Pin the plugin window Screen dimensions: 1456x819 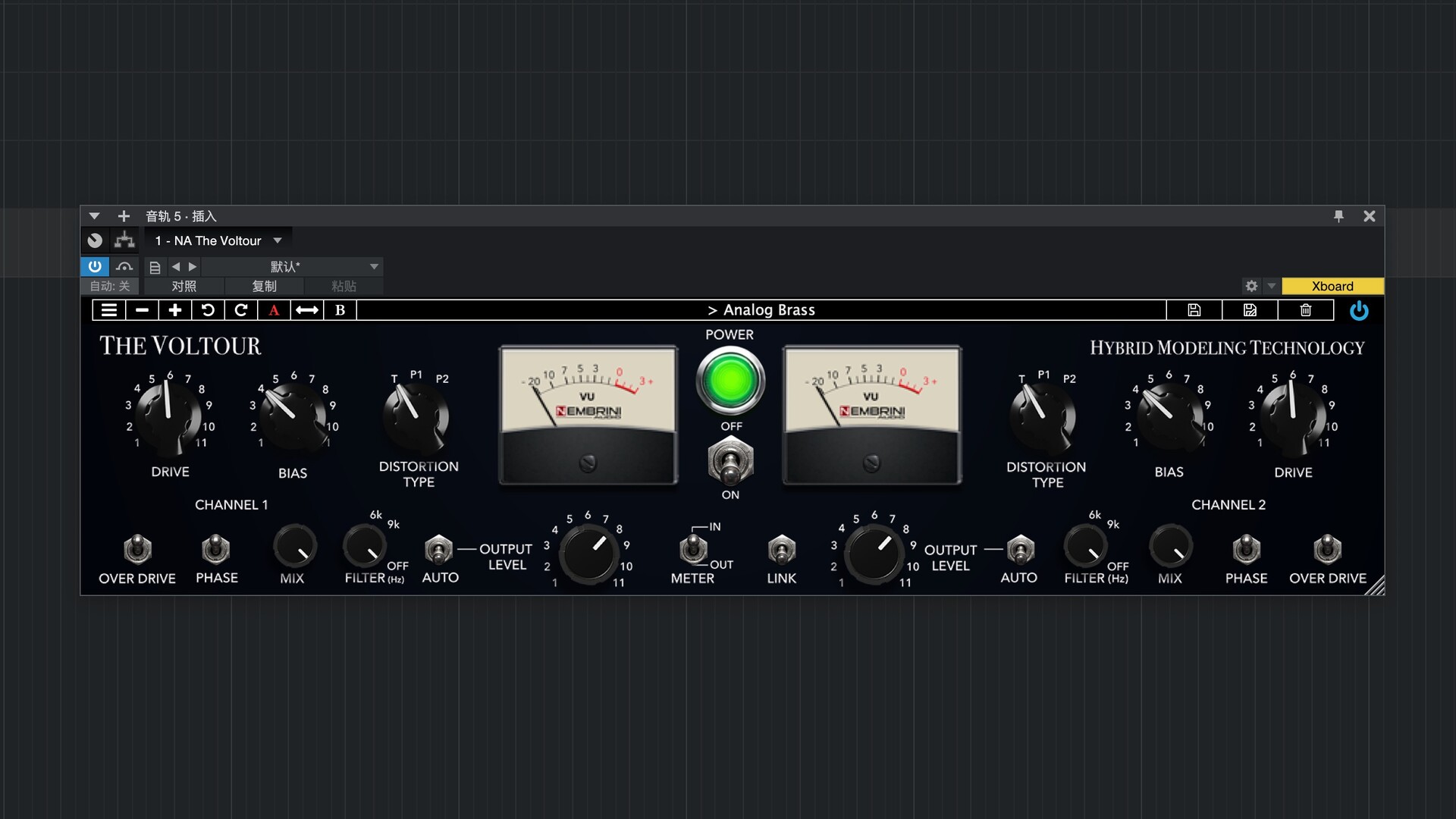[x=1338, y=216]
